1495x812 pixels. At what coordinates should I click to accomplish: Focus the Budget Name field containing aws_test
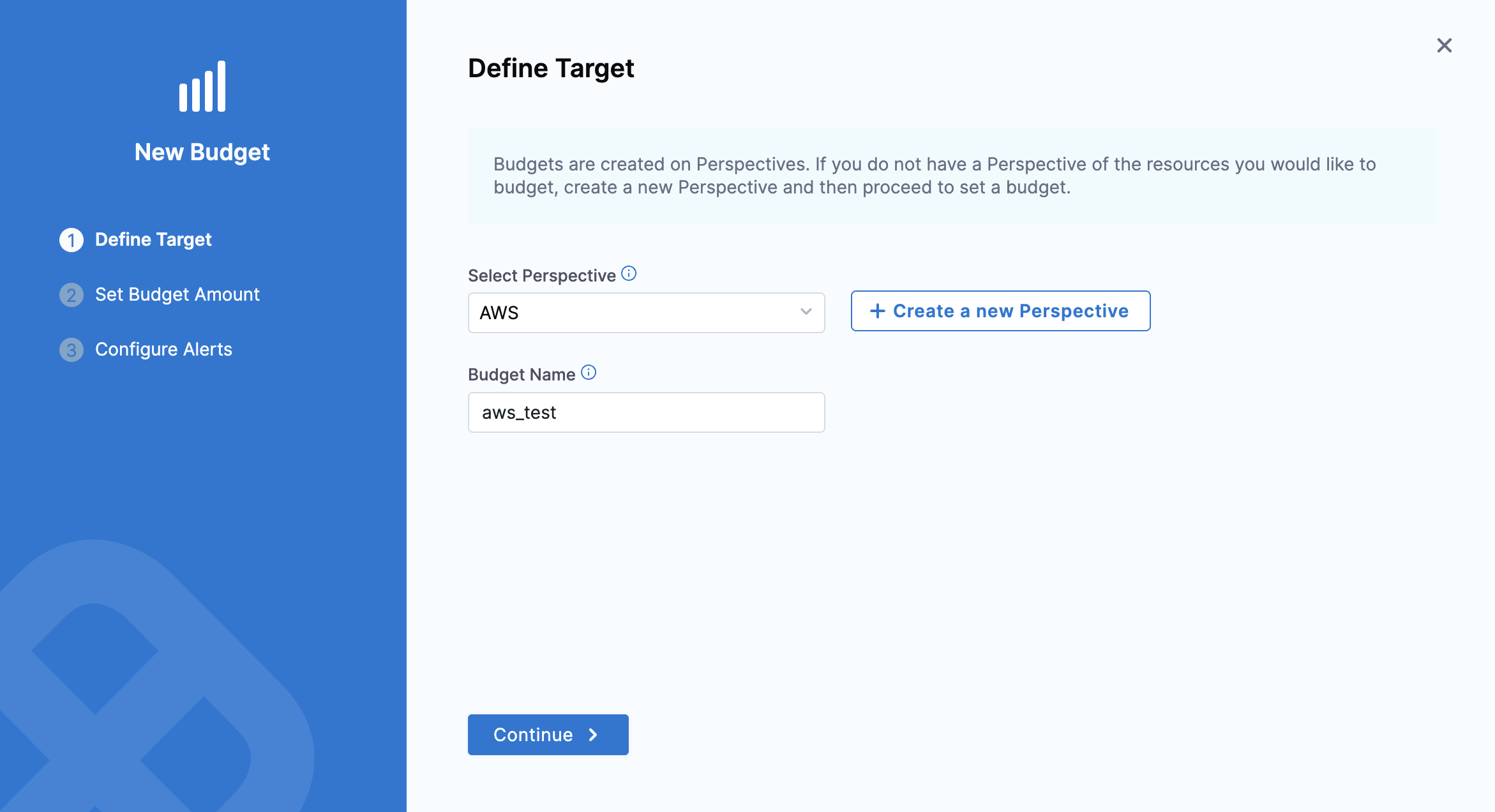click(x=646, y=412)
